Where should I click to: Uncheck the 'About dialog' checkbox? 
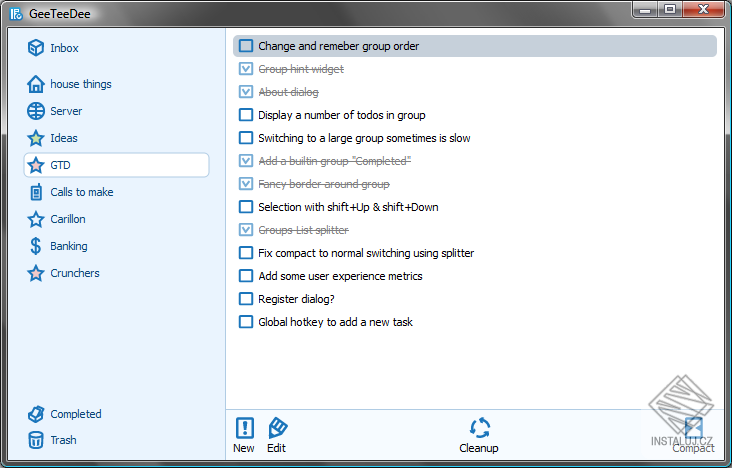coord(246,92)
